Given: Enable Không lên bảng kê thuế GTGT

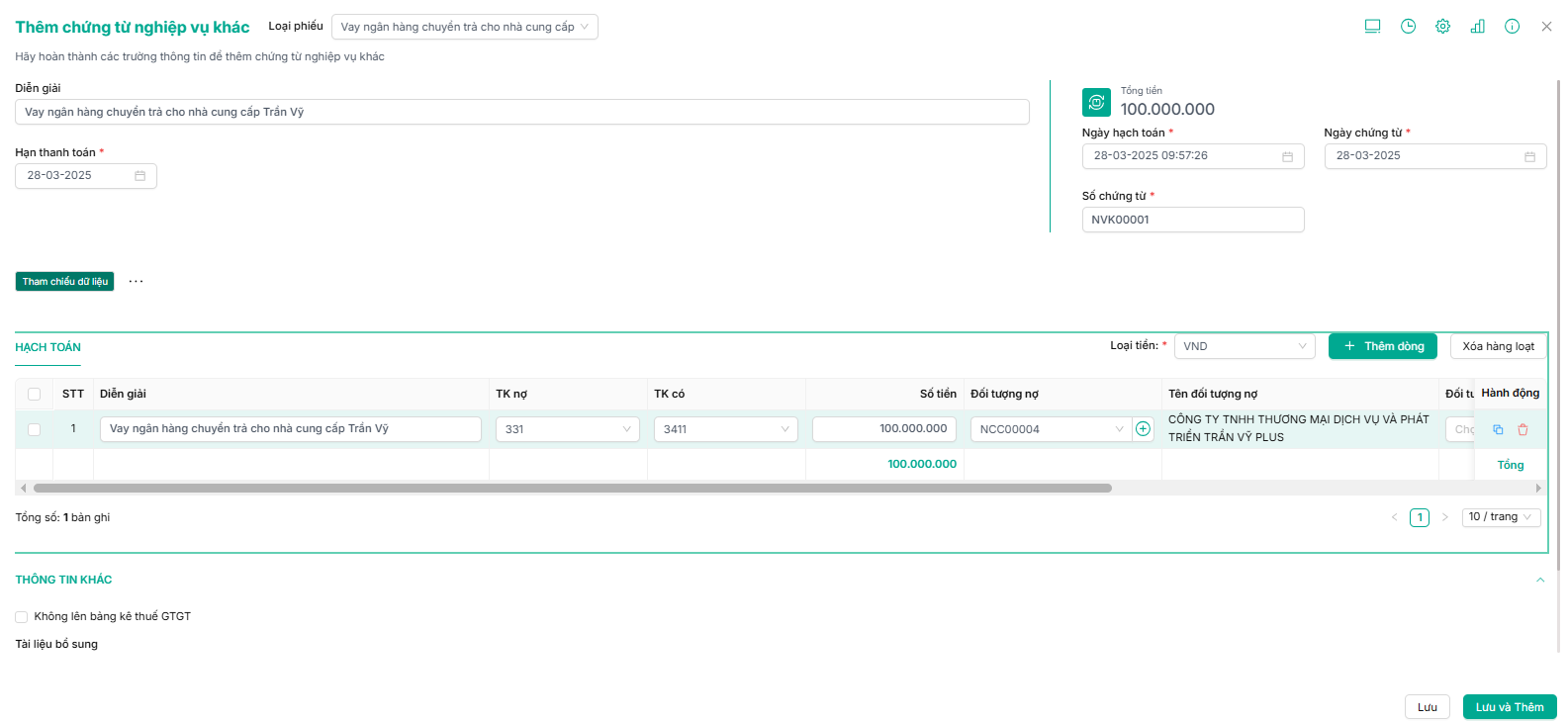Looking at the screenshot, I should tap(22, 617).
